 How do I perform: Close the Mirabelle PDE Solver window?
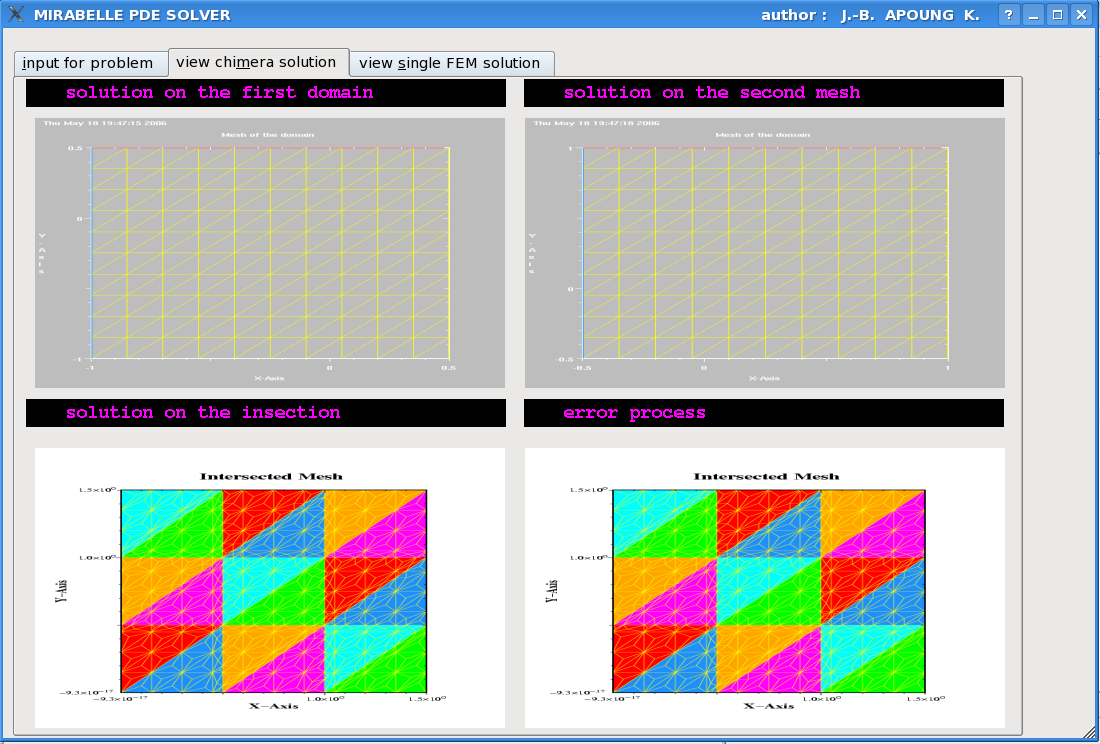pos(1081,15)
